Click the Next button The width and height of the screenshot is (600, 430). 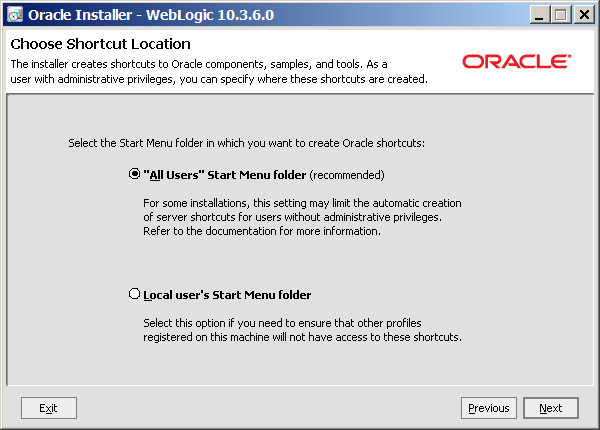tap(551, 408)
